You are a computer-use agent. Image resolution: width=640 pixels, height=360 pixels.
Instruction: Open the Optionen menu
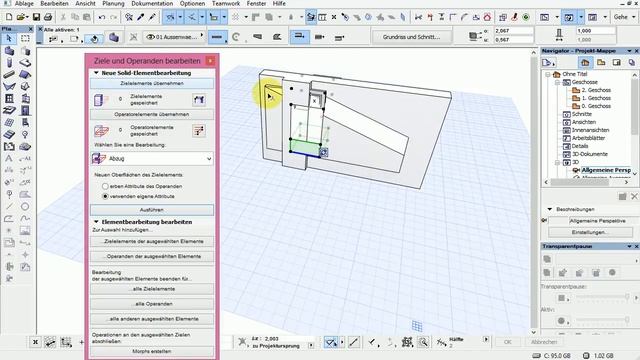[x=192, y=3]
